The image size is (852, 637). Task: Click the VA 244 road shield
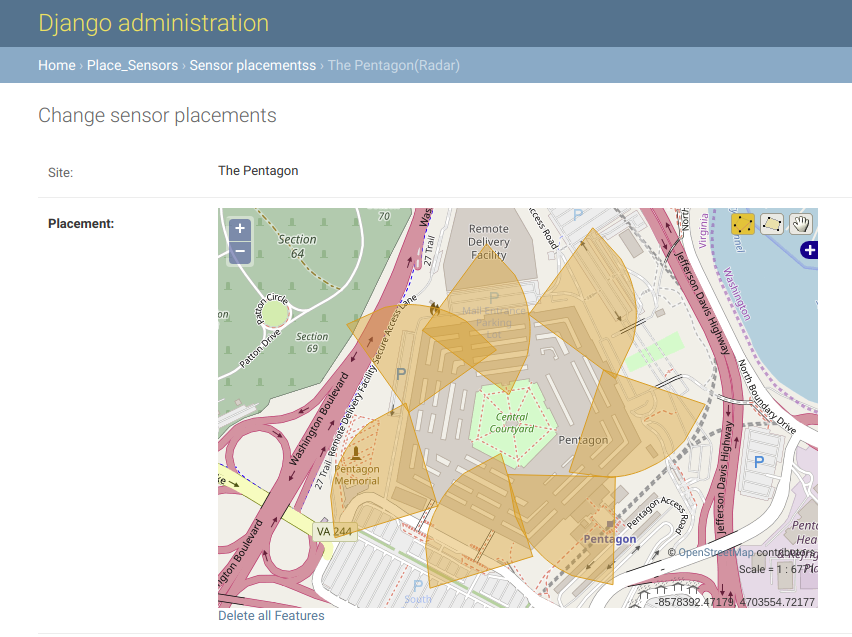[334, 532]
